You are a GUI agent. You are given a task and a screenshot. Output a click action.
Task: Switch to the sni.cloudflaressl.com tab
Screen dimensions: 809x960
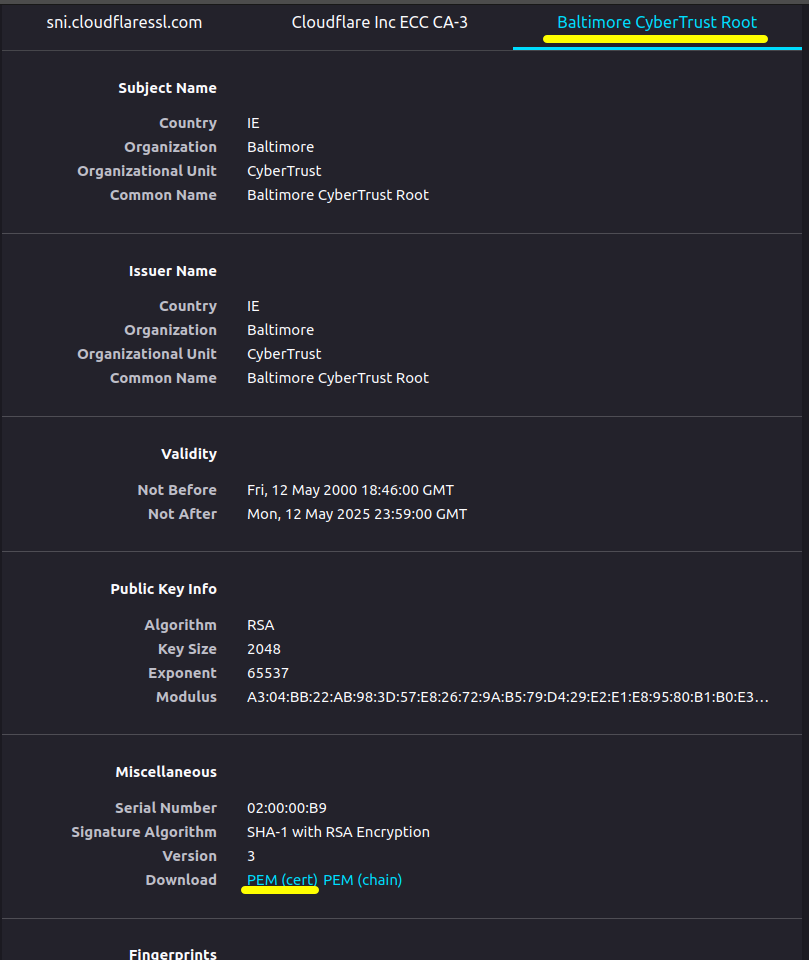[124, 22]
